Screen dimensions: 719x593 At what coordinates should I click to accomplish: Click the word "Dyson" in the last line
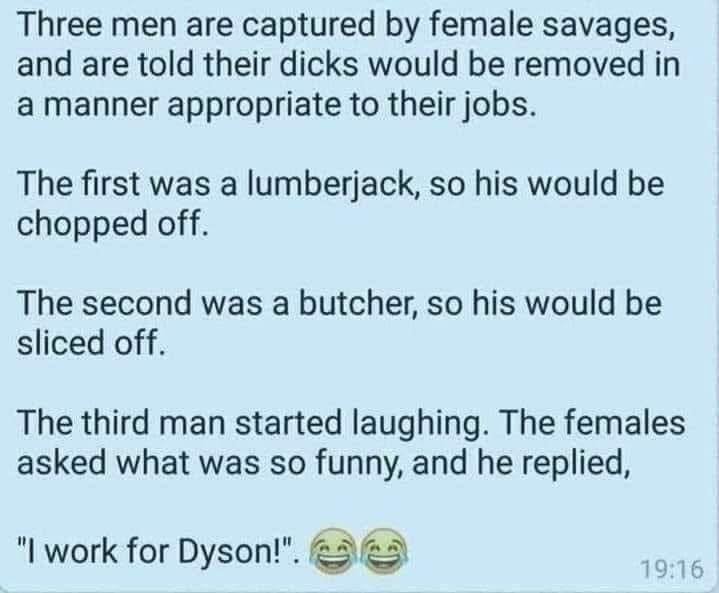coord(224,551)
